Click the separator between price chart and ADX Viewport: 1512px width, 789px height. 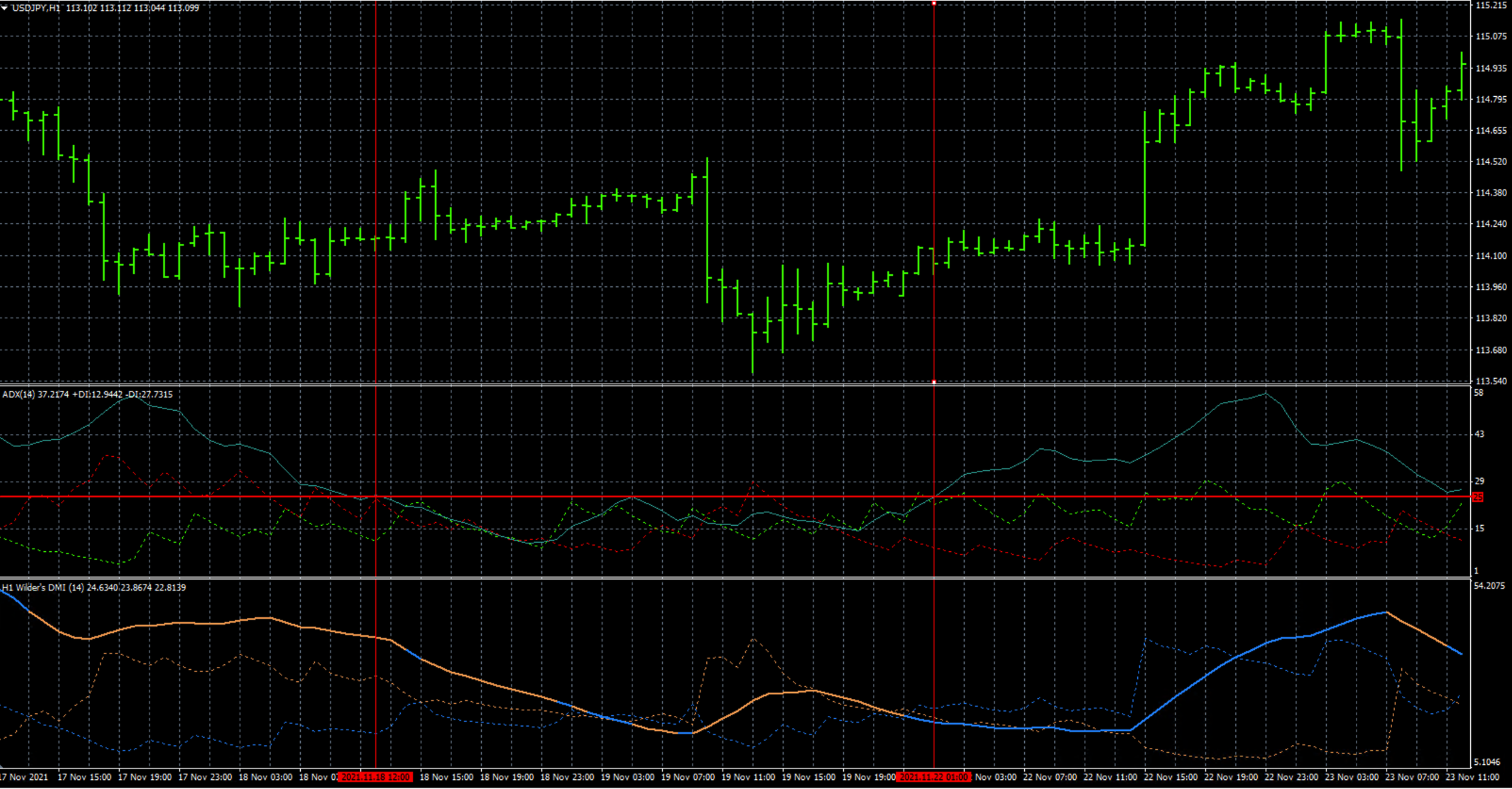[726, 385]
